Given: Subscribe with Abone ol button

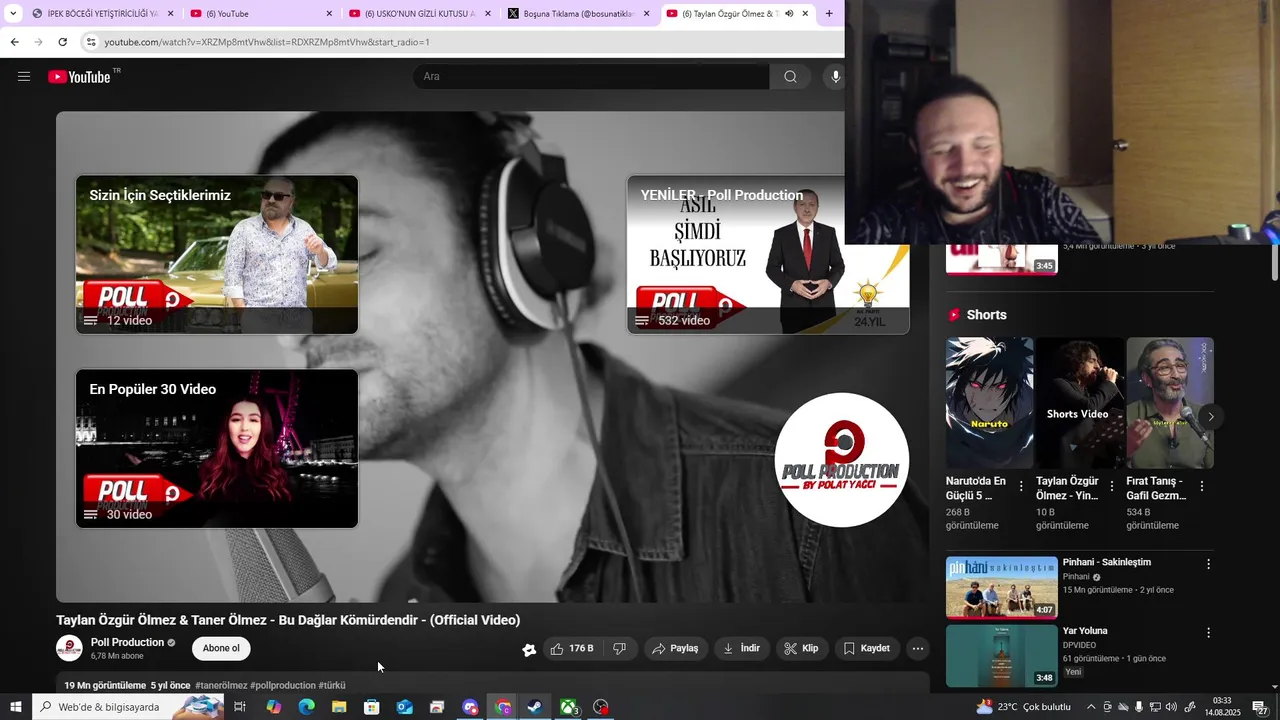Looking at the screenshot, I should [221, 648].
